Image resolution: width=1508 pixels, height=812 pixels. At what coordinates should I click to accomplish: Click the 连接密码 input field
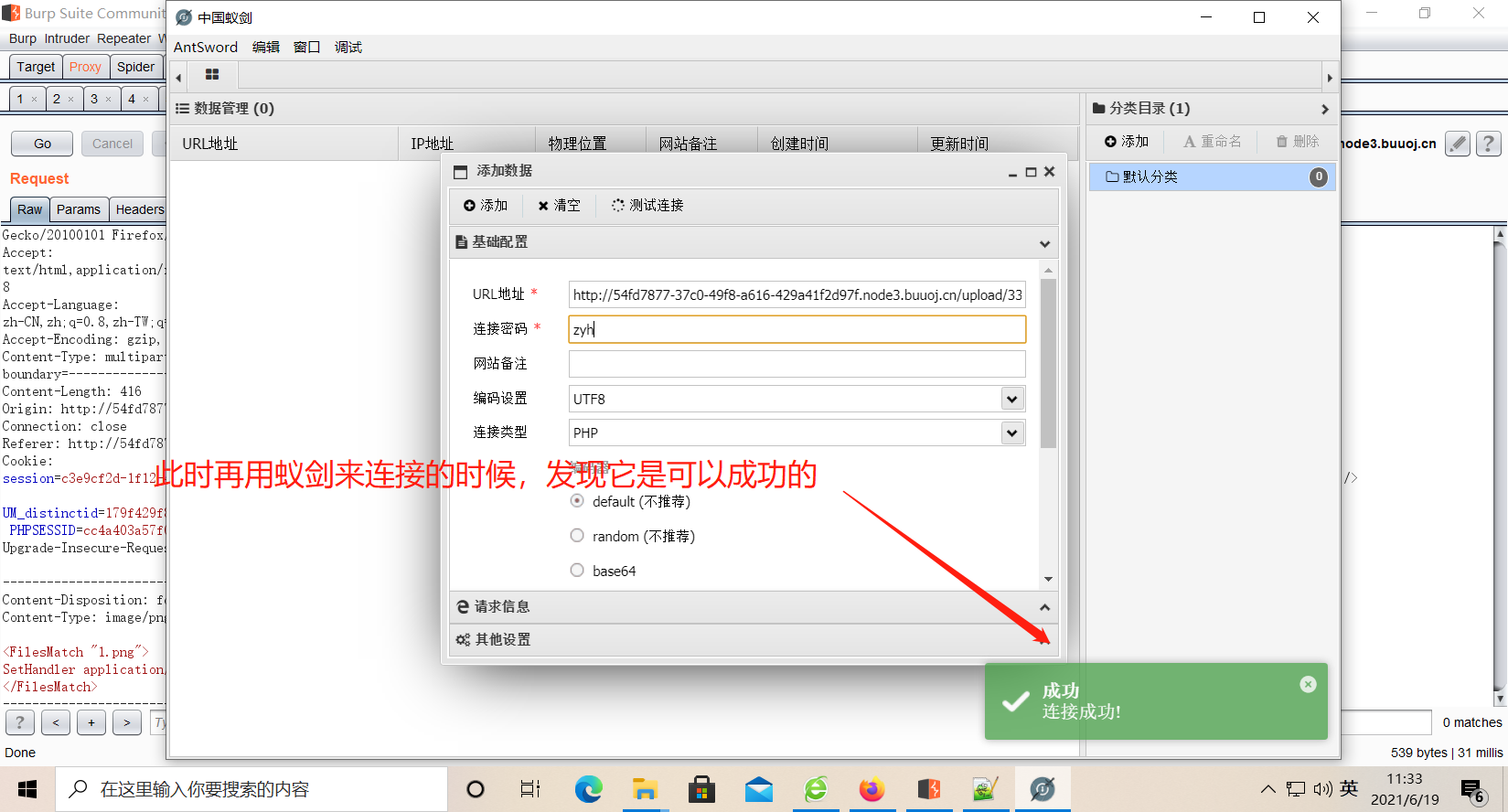pyautogui.click(x=797, y=329)
